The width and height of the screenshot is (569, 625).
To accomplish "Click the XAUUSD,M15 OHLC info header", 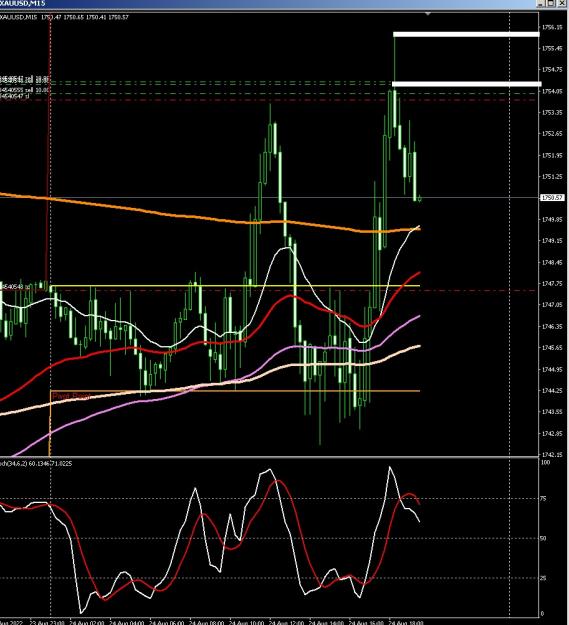I will (64, 17).
